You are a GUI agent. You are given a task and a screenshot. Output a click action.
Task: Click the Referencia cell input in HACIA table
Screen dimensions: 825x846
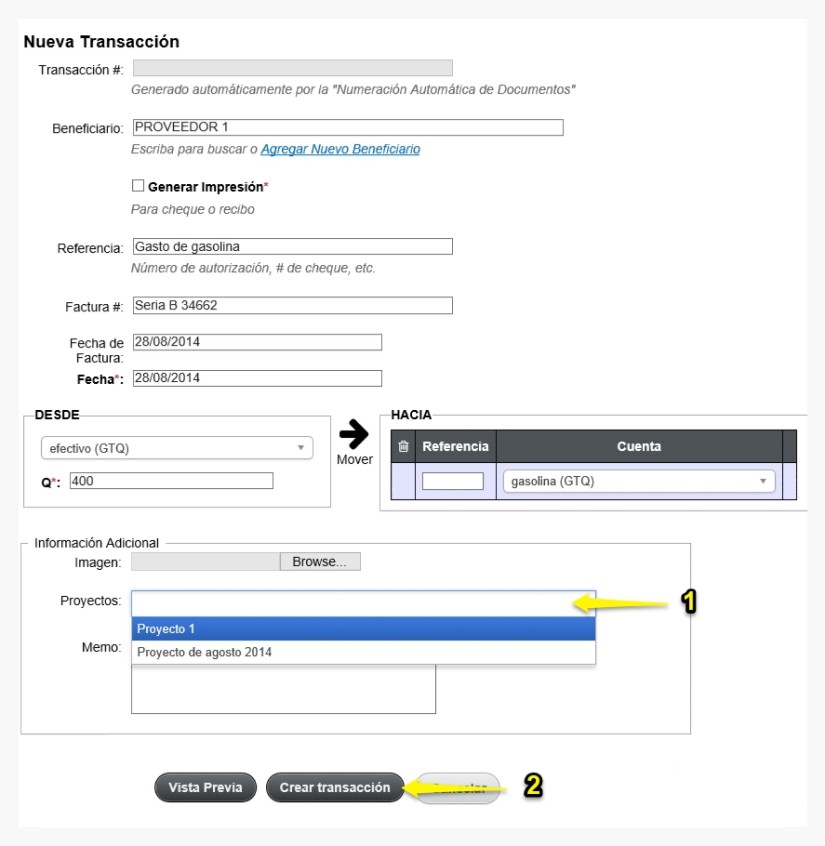[x=453, y=481]
